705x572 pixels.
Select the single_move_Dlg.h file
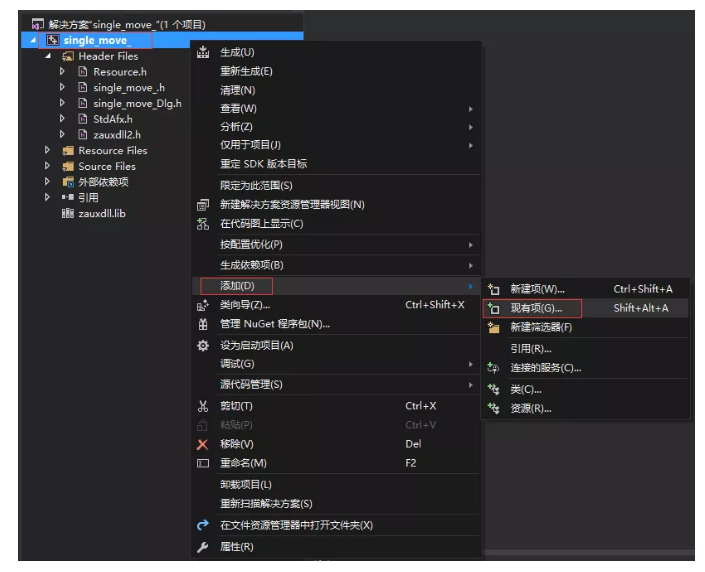(x=138, y=103)
